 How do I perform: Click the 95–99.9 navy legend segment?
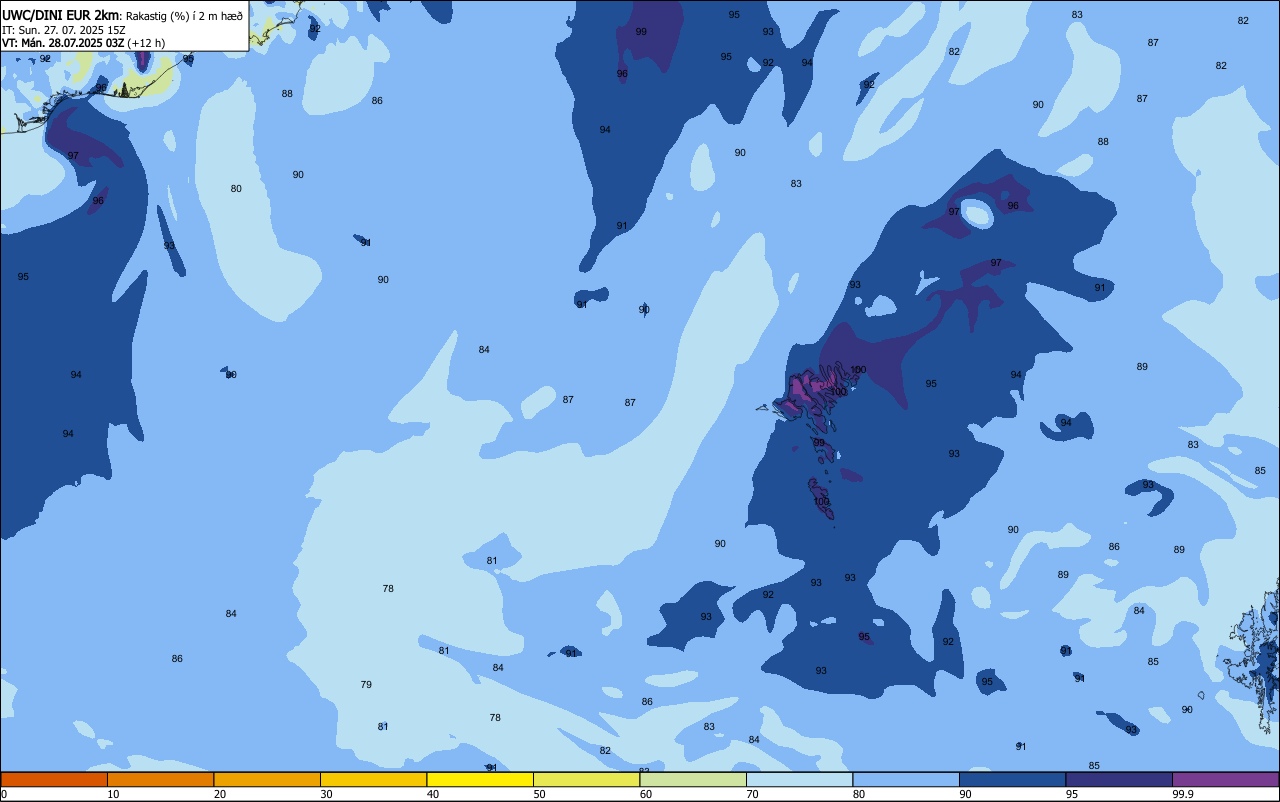pos(1119,779)
